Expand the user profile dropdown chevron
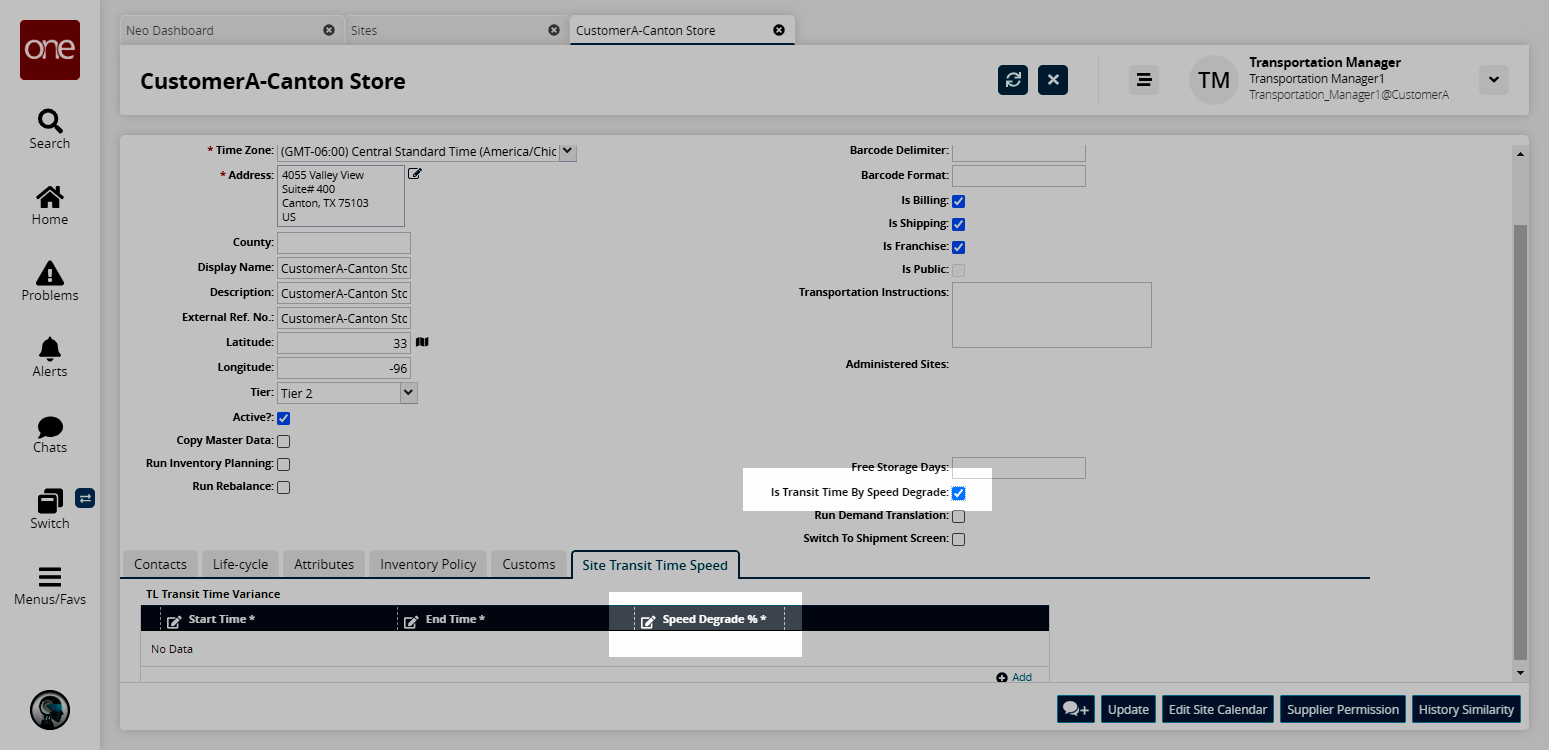Viewport: 1549px width, 750px height. (x=1493, y=80)
